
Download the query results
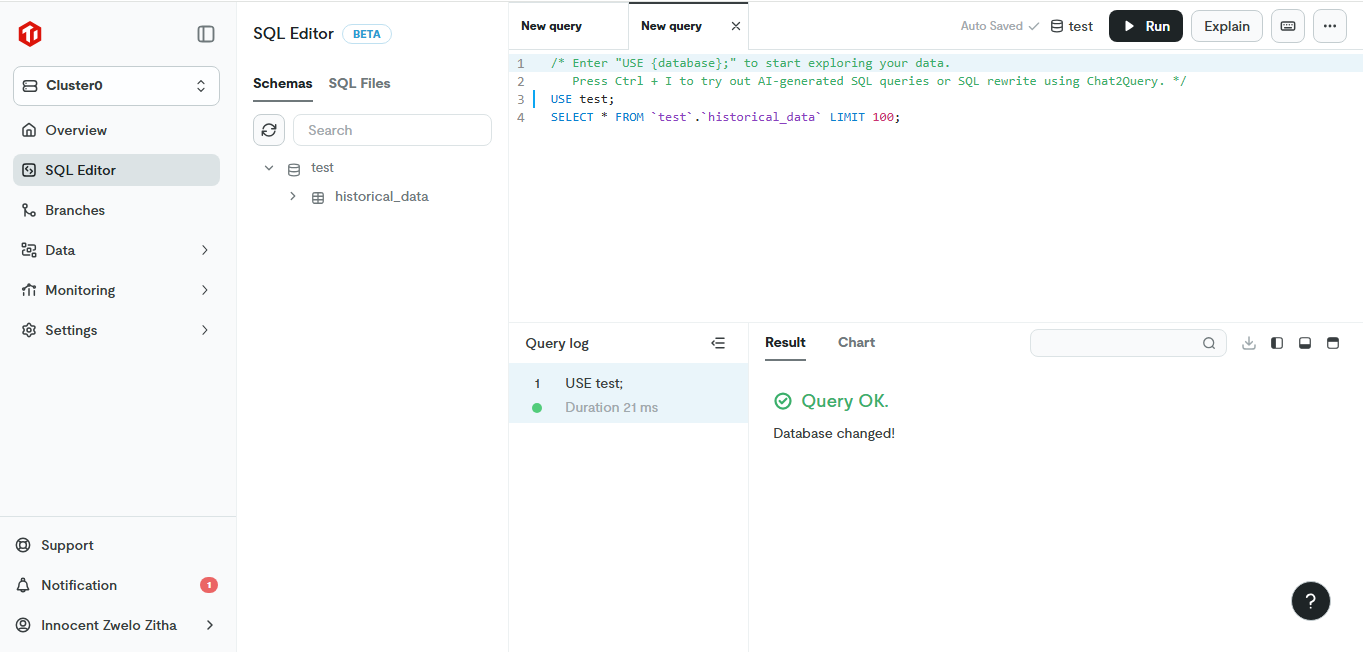[1249, 343]
